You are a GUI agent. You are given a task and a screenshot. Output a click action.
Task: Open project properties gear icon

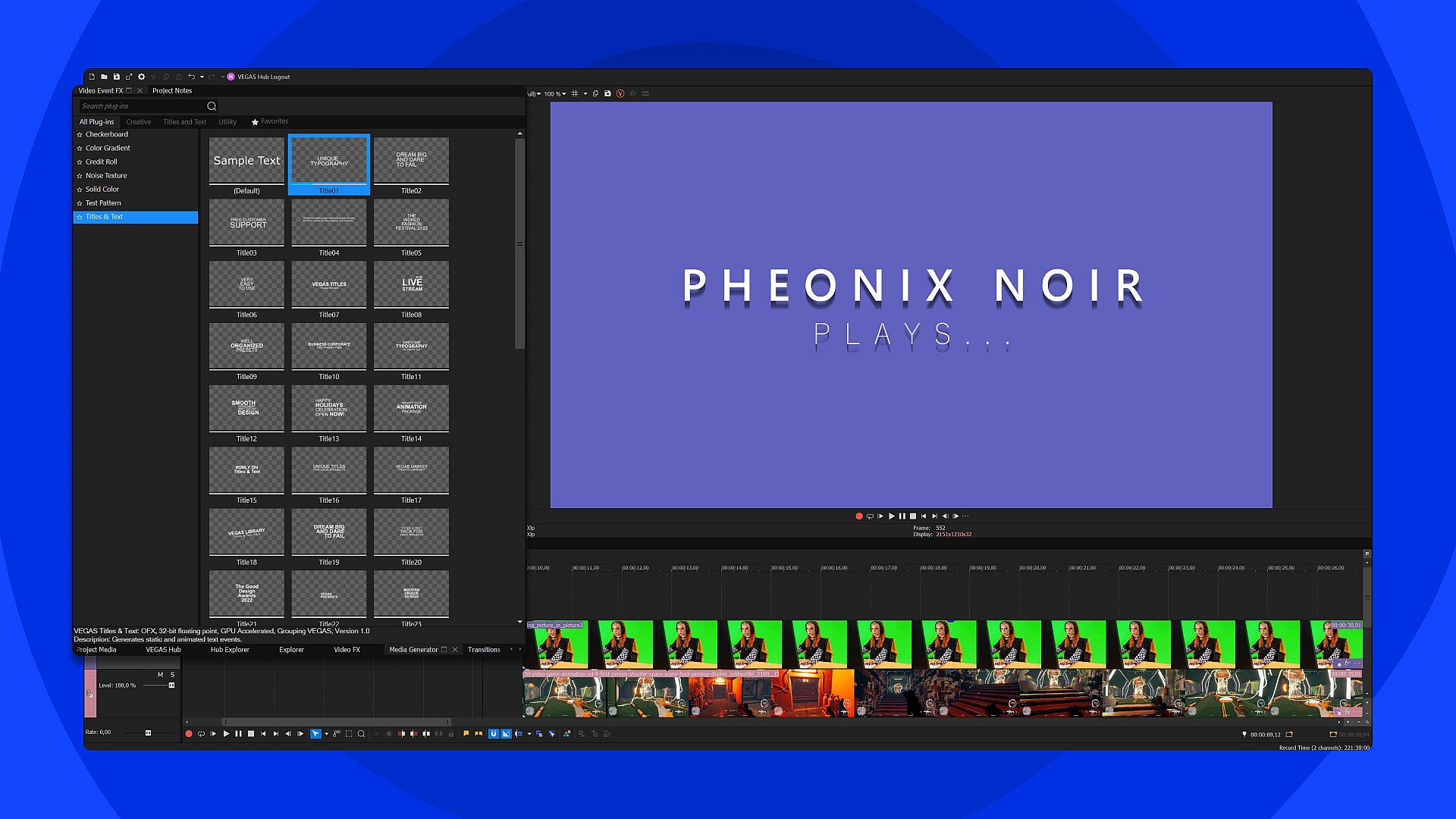(x=141, y=77)
